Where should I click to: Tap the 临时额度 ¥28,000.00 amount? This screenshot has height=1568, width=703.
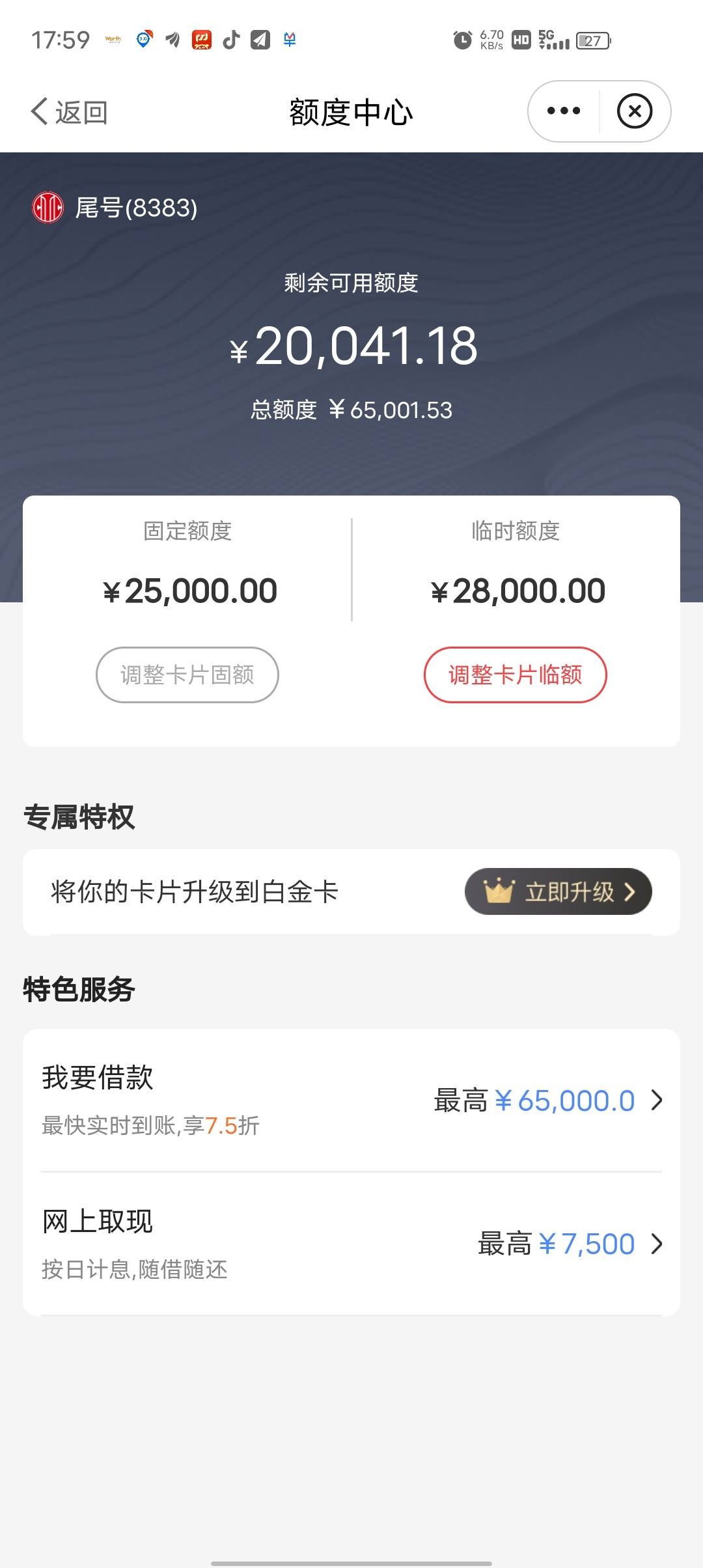pyautogui.click(x=518, y=591)
